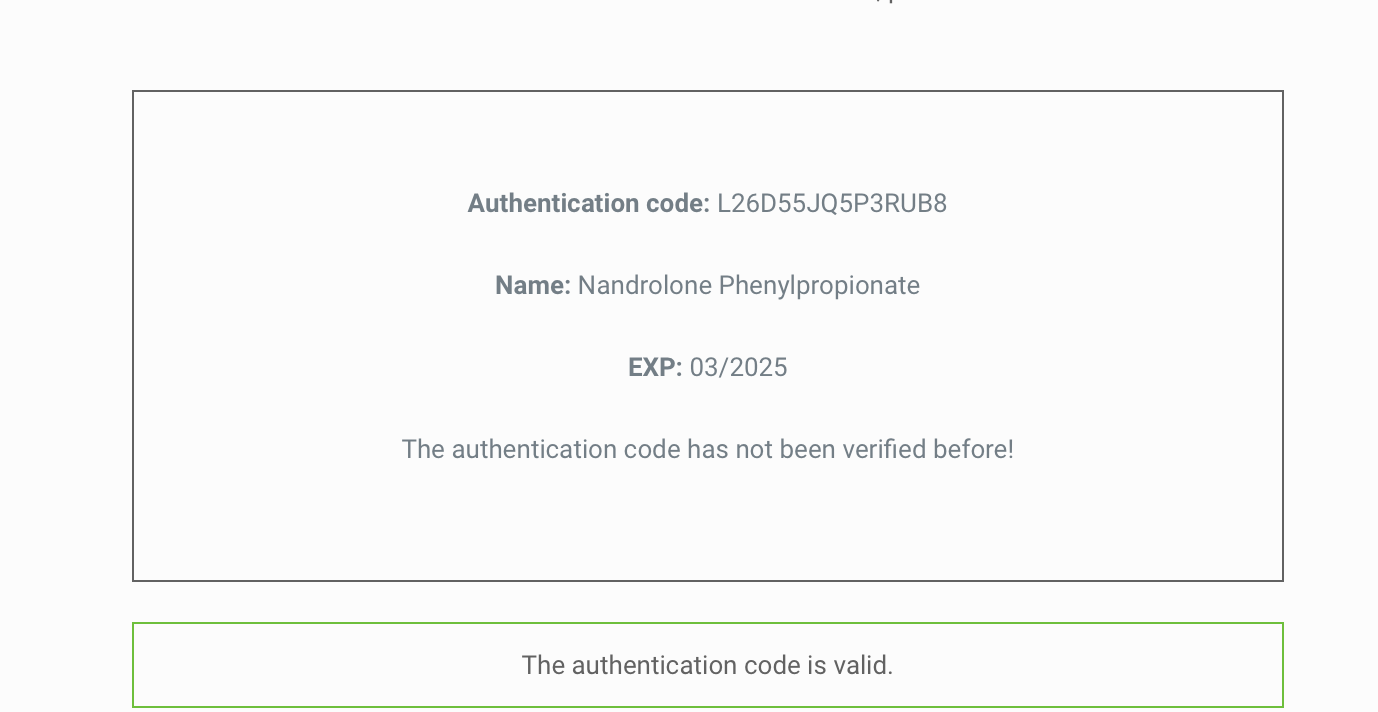Click the bold "Authentication code:" label
1378x712 pixels.
click(588, 204)
